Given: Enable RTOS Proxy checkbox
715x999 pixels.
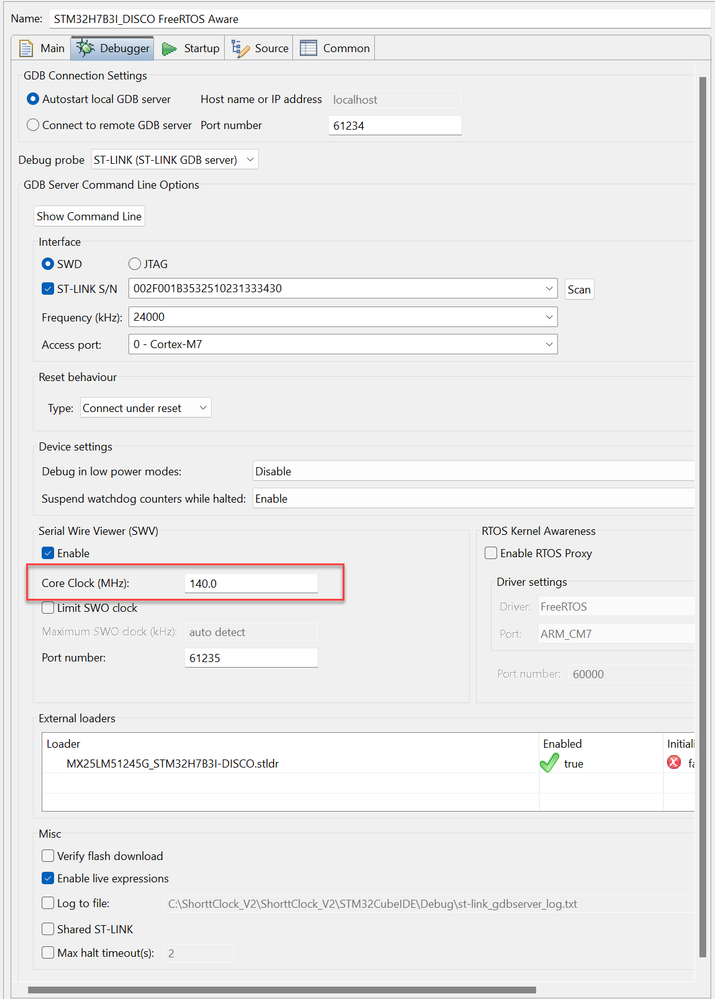Looking at the screenshot, I should click(491, 553).
